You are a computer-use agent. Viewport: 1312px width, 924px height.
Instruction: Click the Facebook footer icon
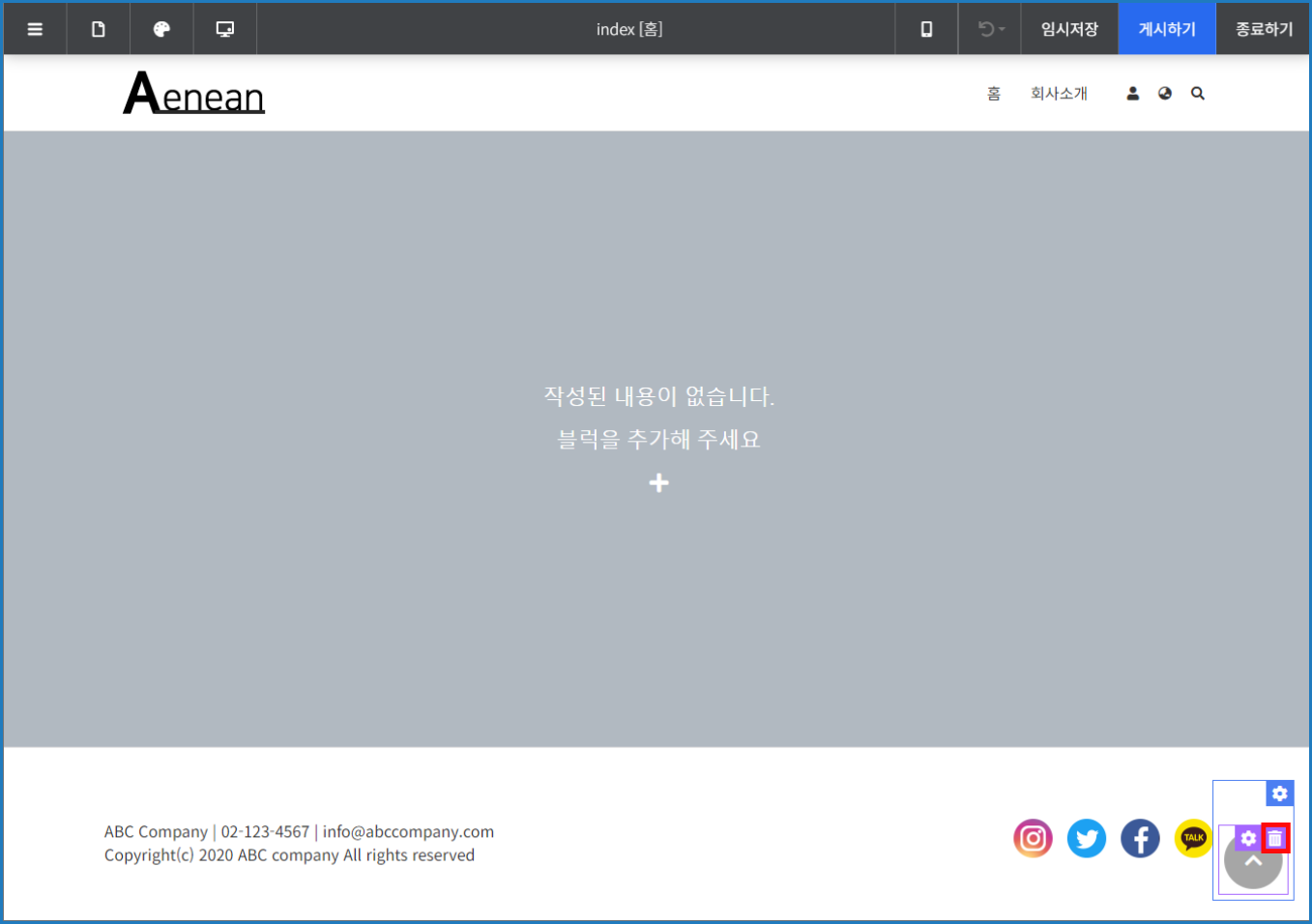coord(1140,838)
